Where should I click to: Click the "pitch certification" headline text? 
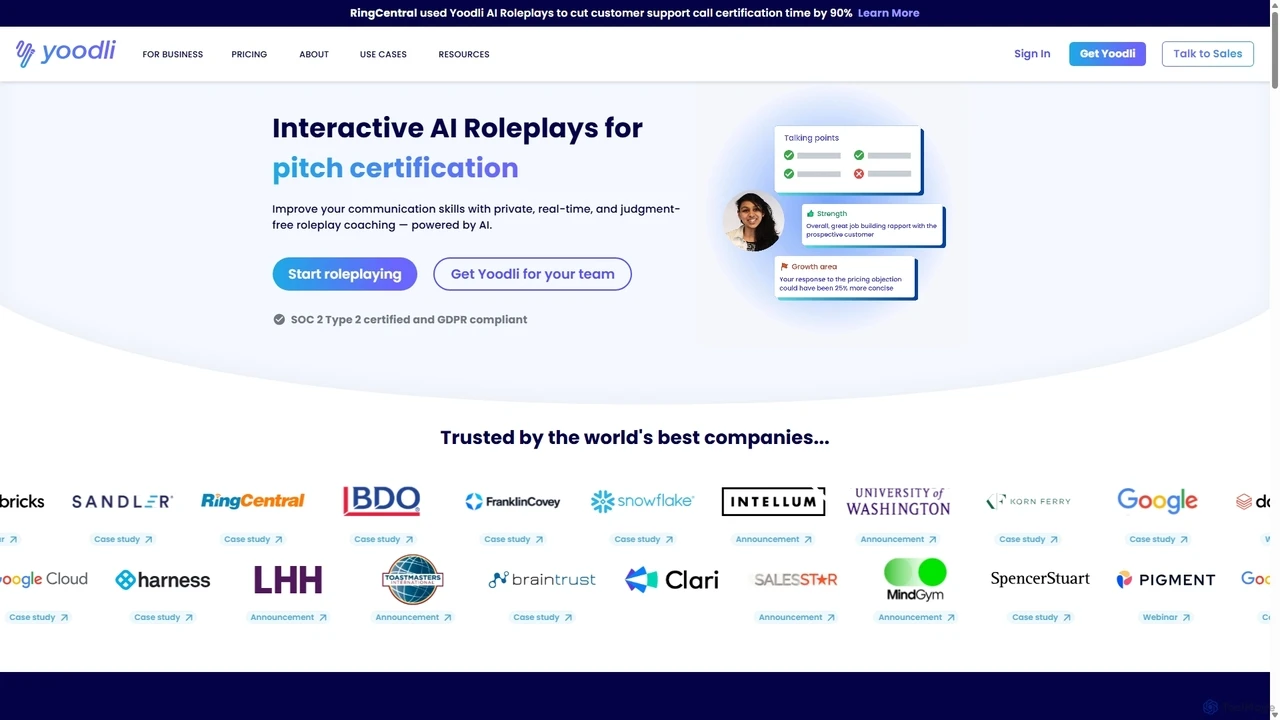tap(395, 168)
